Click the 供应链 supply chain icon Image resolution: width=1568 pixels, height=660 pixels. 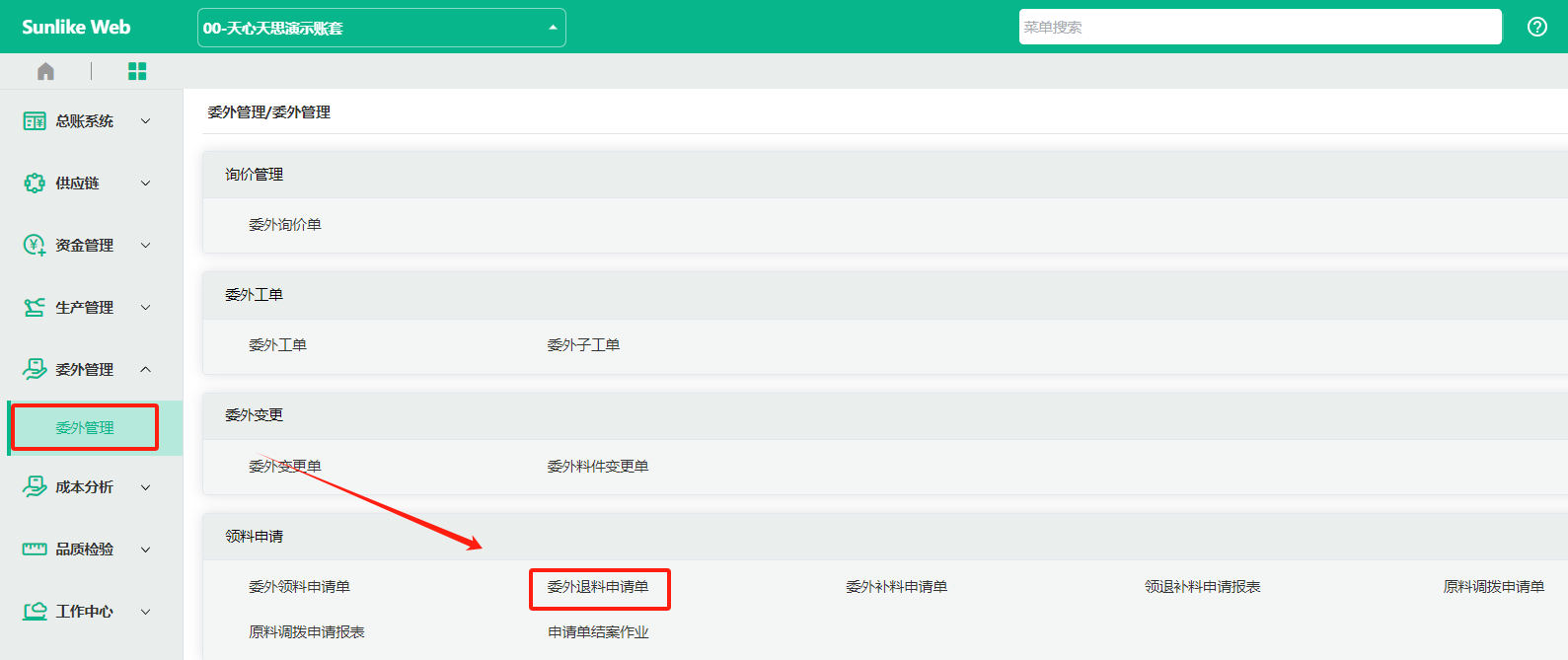pos(35,183)
